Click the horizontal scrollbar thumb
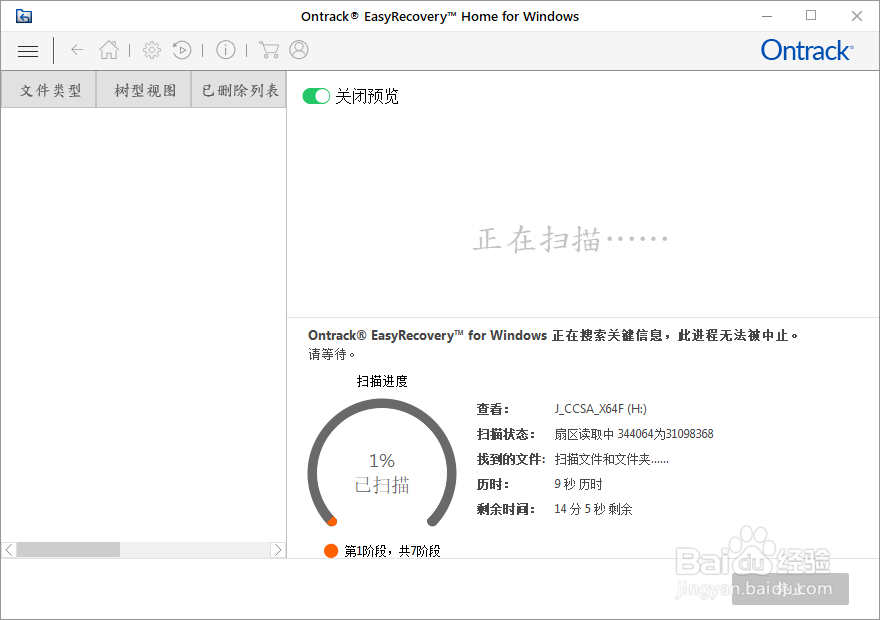 coord(68,550)
